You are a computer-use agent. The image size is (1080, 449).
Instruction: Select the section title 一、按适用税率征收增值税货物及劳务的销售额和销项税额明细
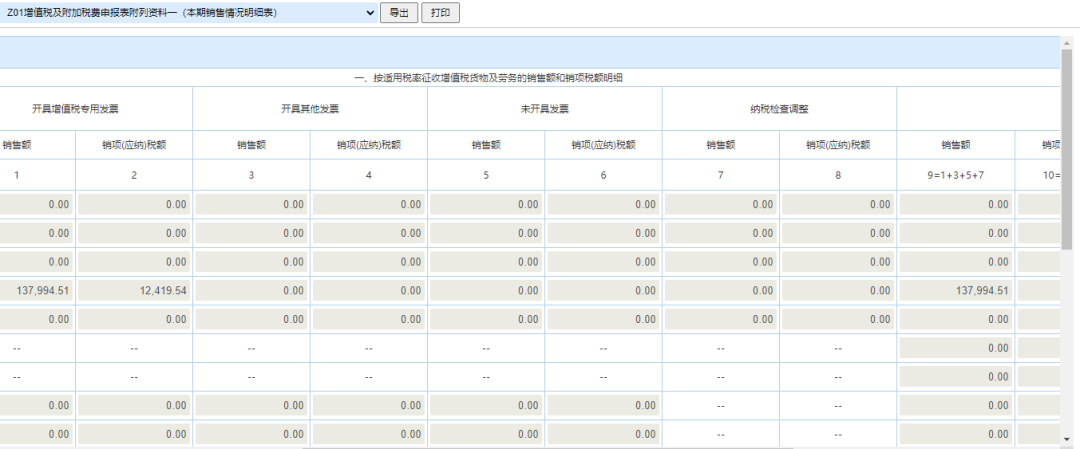tap(488, 78)
